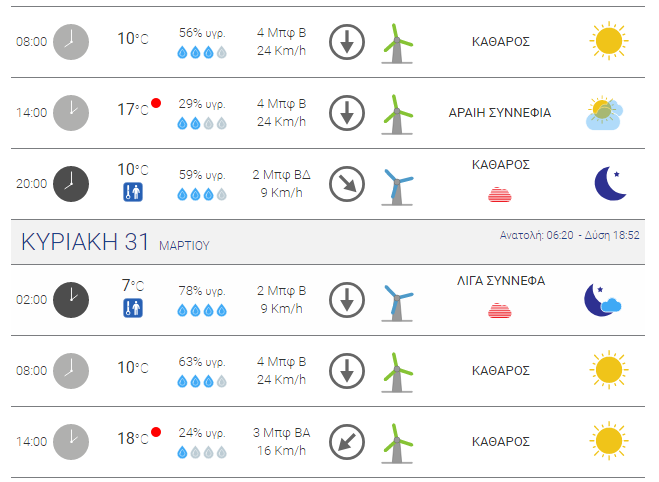This screenshot has height=482, width=659.
Task: Click partly cloudy icon beside ΑΡΑΙΗ ΣΥΝΝΕΦΙΑ
Action: (604, 113)
